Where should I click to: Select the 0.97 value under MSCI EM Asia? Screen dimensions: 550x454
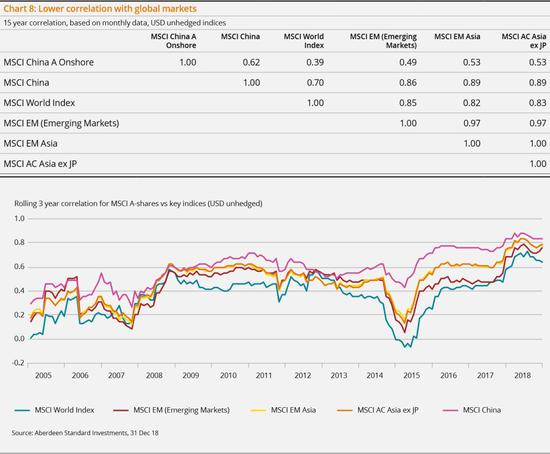pyautogui.click(x=471, y=123)
